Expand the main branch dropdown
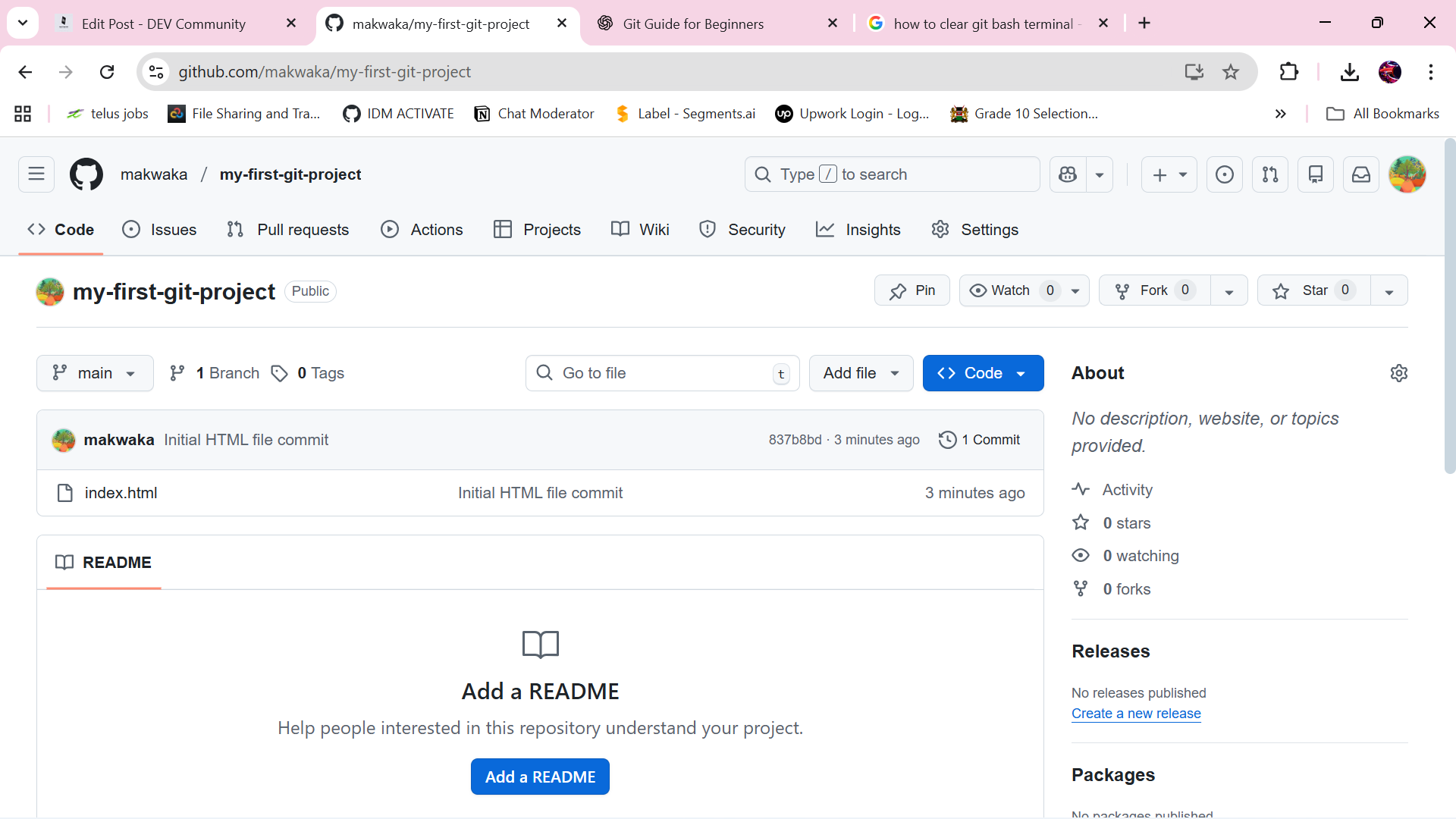Image resolution: width=1456 pixels, height=819 pixels. click(x=95, y=373)
